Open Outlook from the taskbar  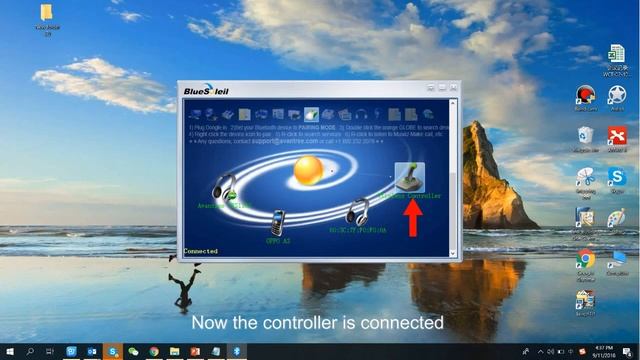pyautogui.click(x=92, y=351)
